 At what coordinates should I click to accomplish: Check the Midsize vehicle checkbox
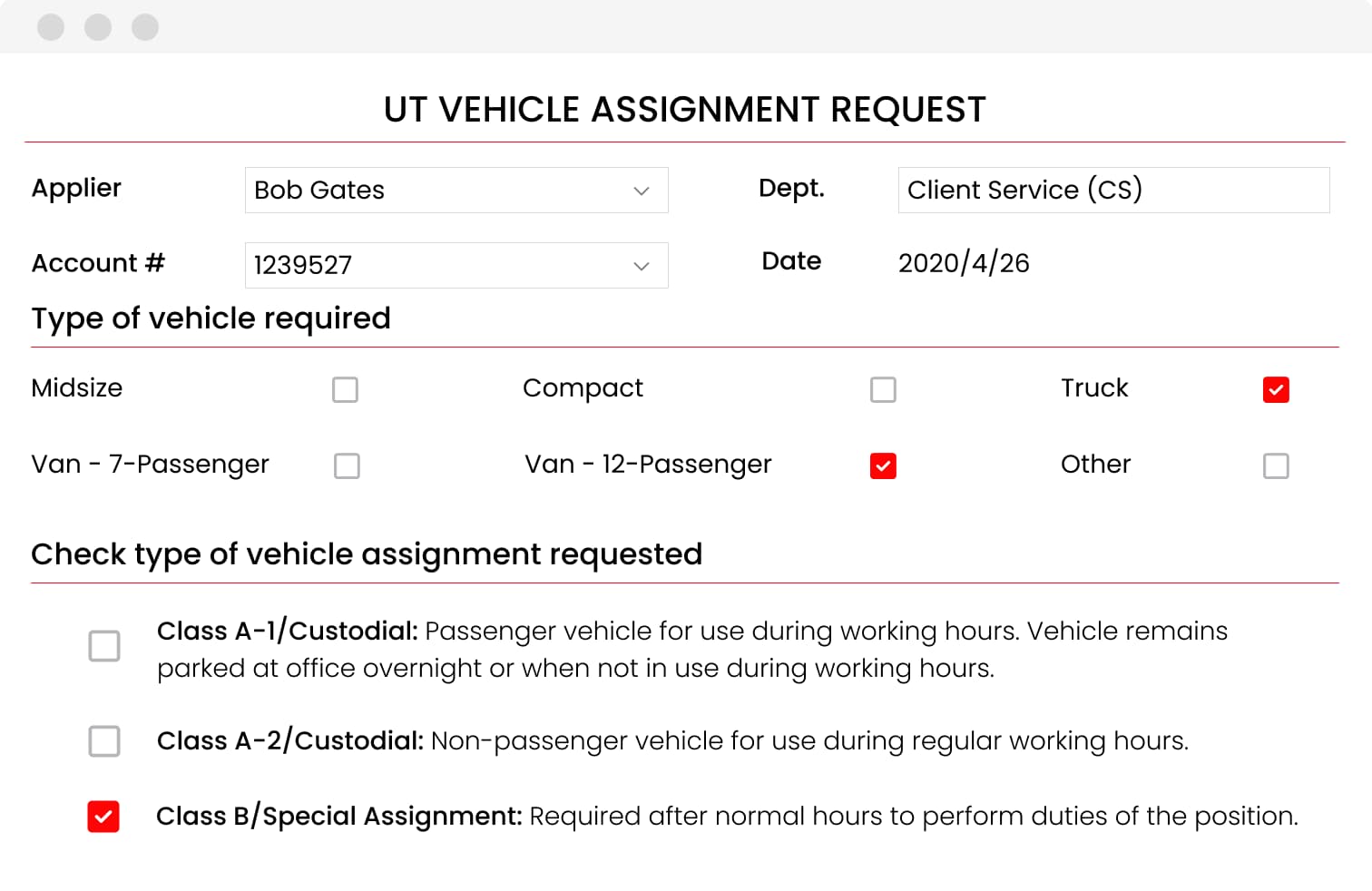[x=345, y=390]
